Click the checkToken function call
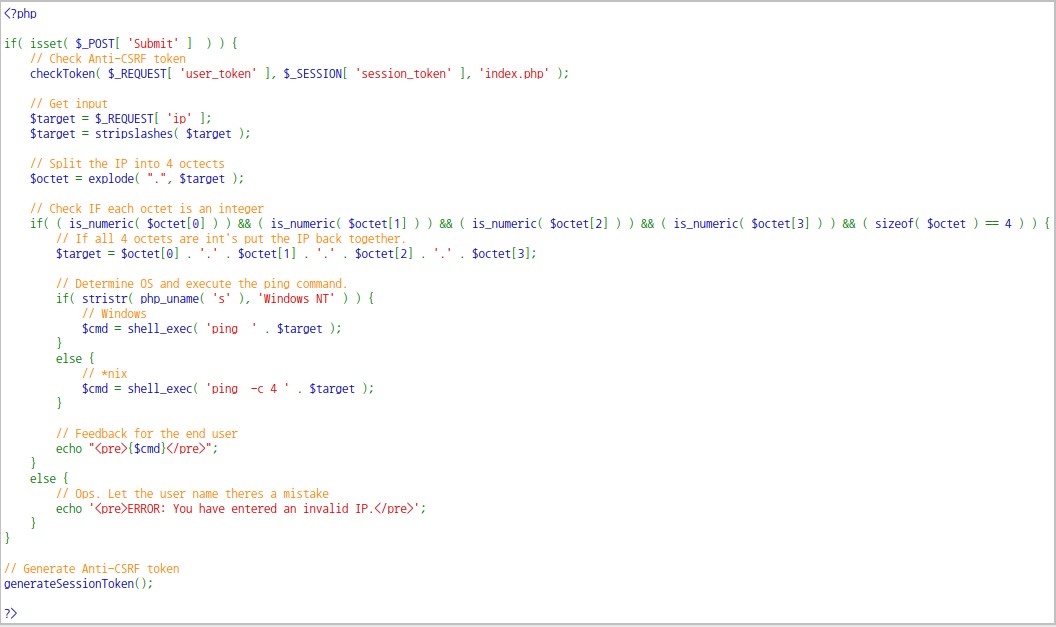The height and width of the screenshot is (627, 1056). (x=299, y=73)
